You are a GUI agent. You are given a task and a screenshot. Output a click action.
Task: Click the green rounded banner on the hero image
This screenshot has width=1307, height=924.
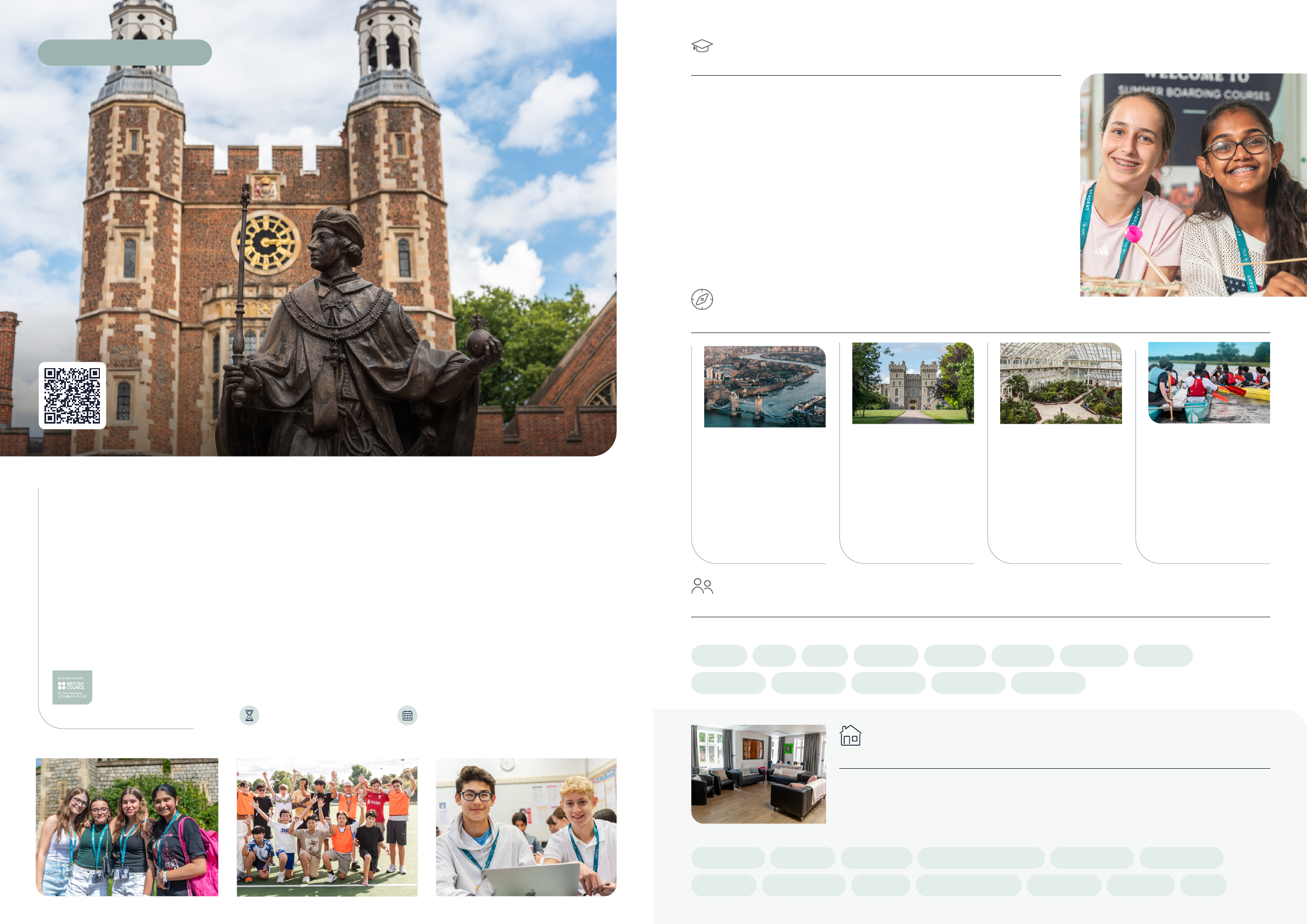[125, 52]
